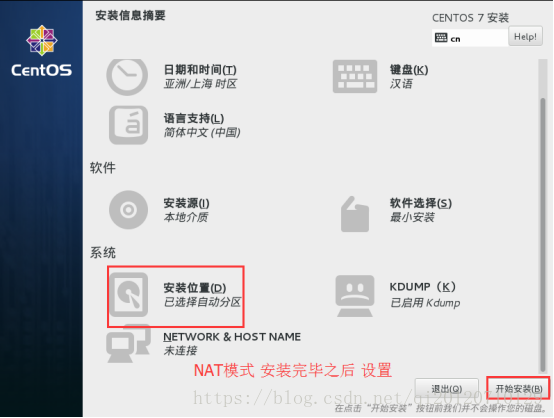Click the 退出(Q) quit button
This screenshot has width=554, height=418.
[x=447, y=389]
